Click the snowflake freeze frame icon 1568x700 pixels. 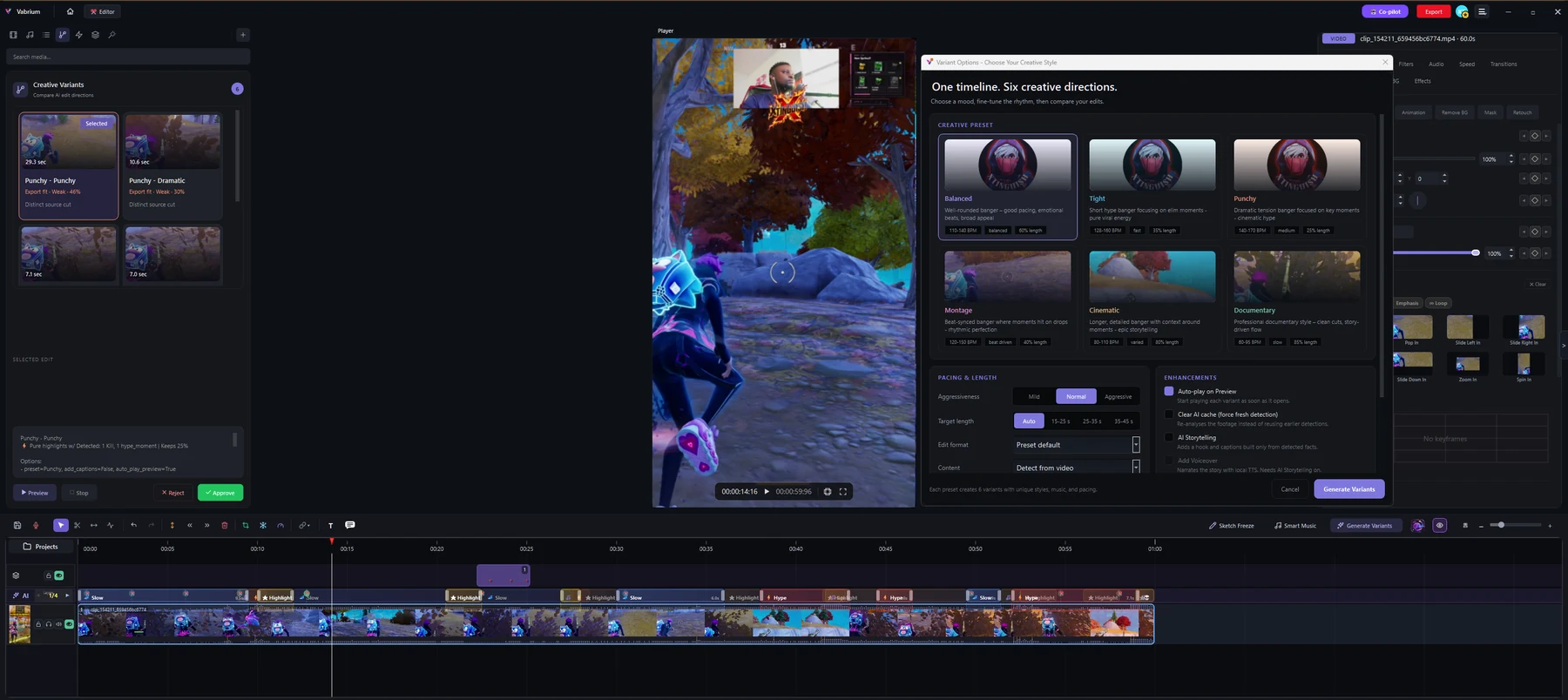click(x=263, y=525)
